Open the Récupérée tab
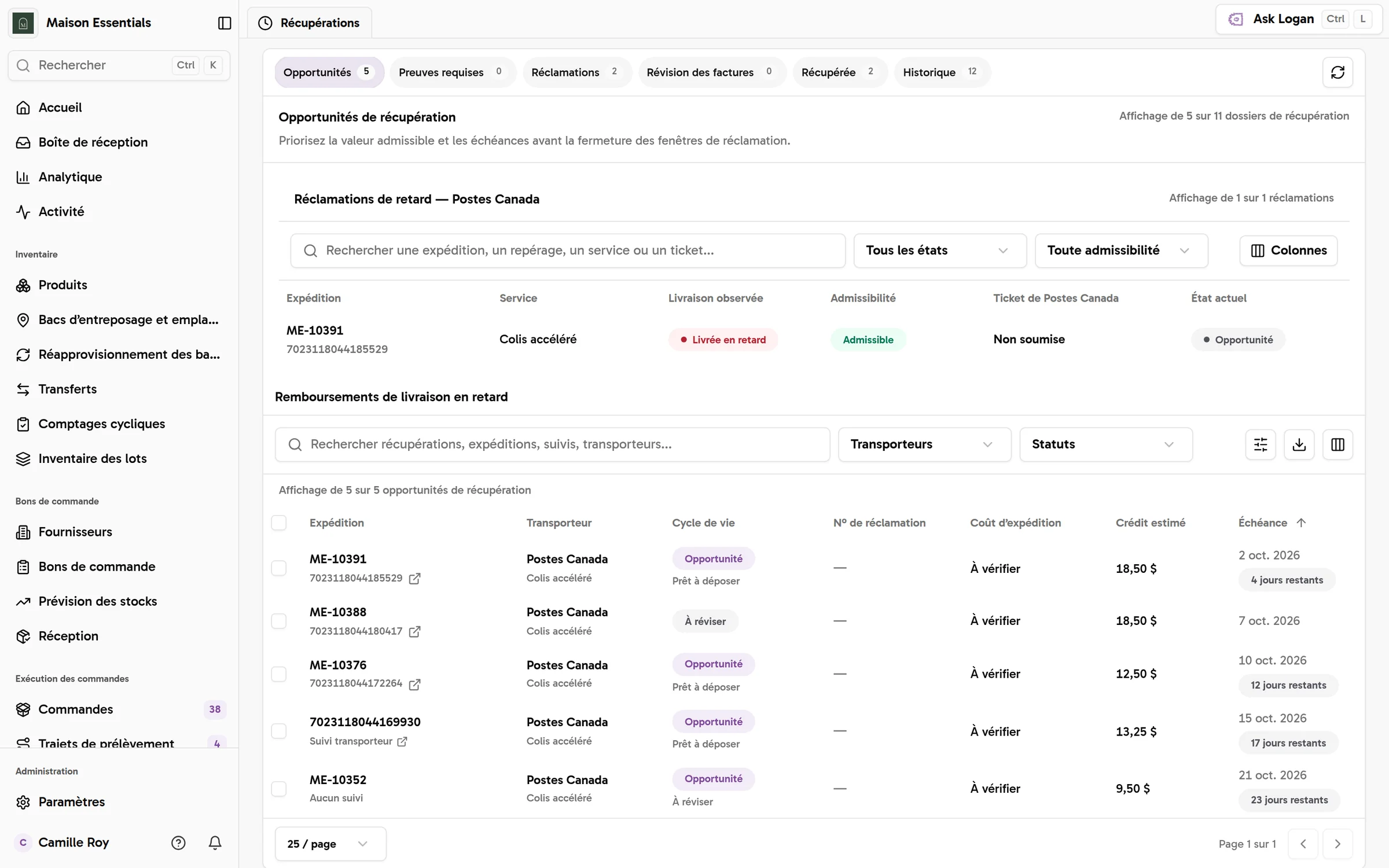The image size is (1389, 868). [x=840, y=72]
